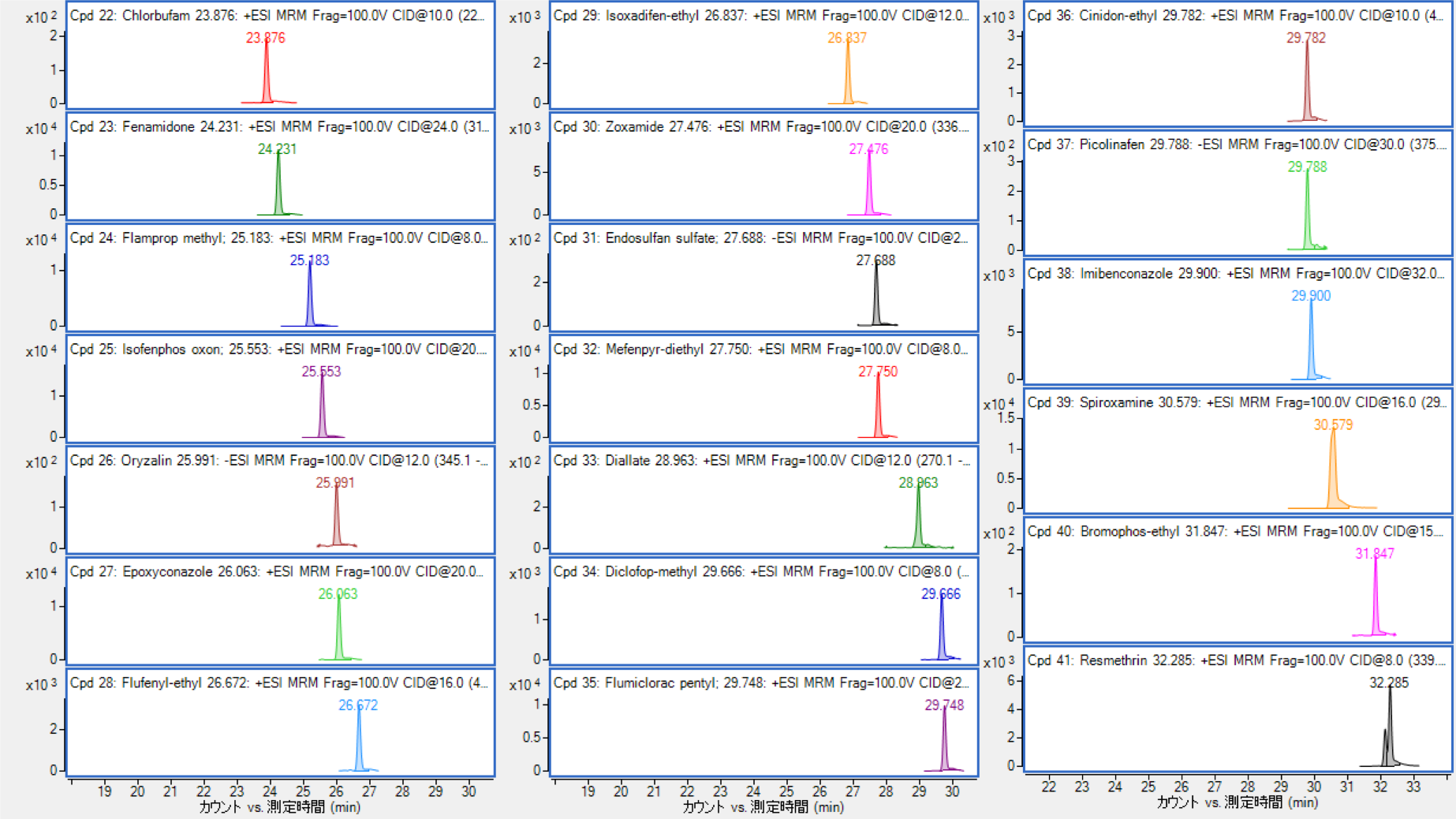Select the Cpd 37 Picolinafen title

(x=1237, y=144)
